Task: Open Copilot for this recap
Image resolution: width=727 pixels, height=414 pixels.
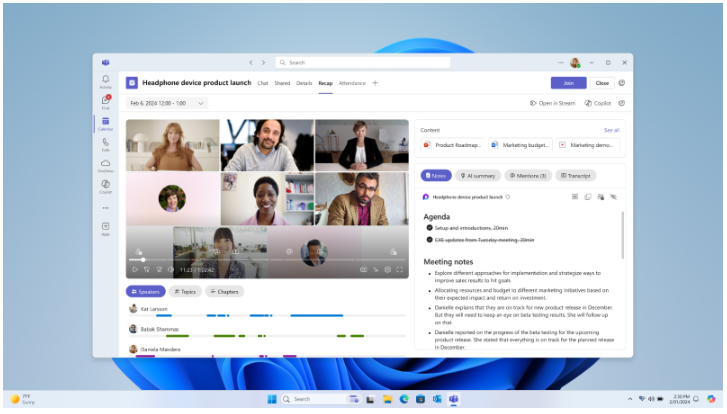Action: click(x=598, y=103)
